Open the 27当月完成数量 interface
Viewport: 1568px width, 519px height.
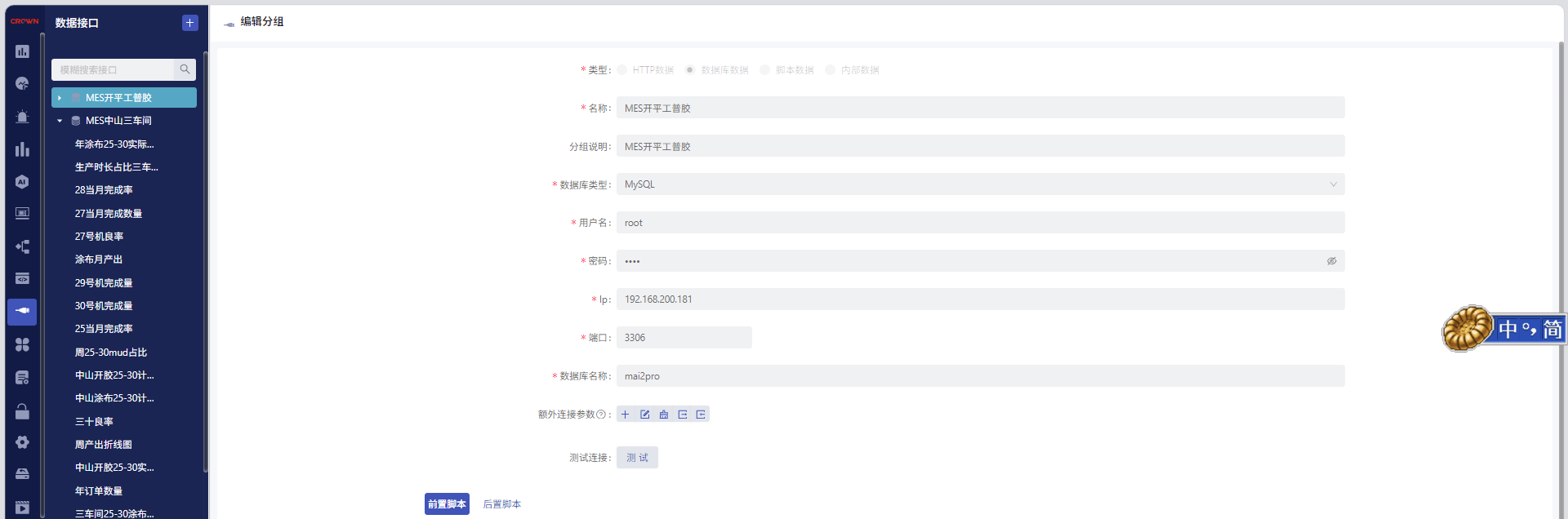[109, 214]
